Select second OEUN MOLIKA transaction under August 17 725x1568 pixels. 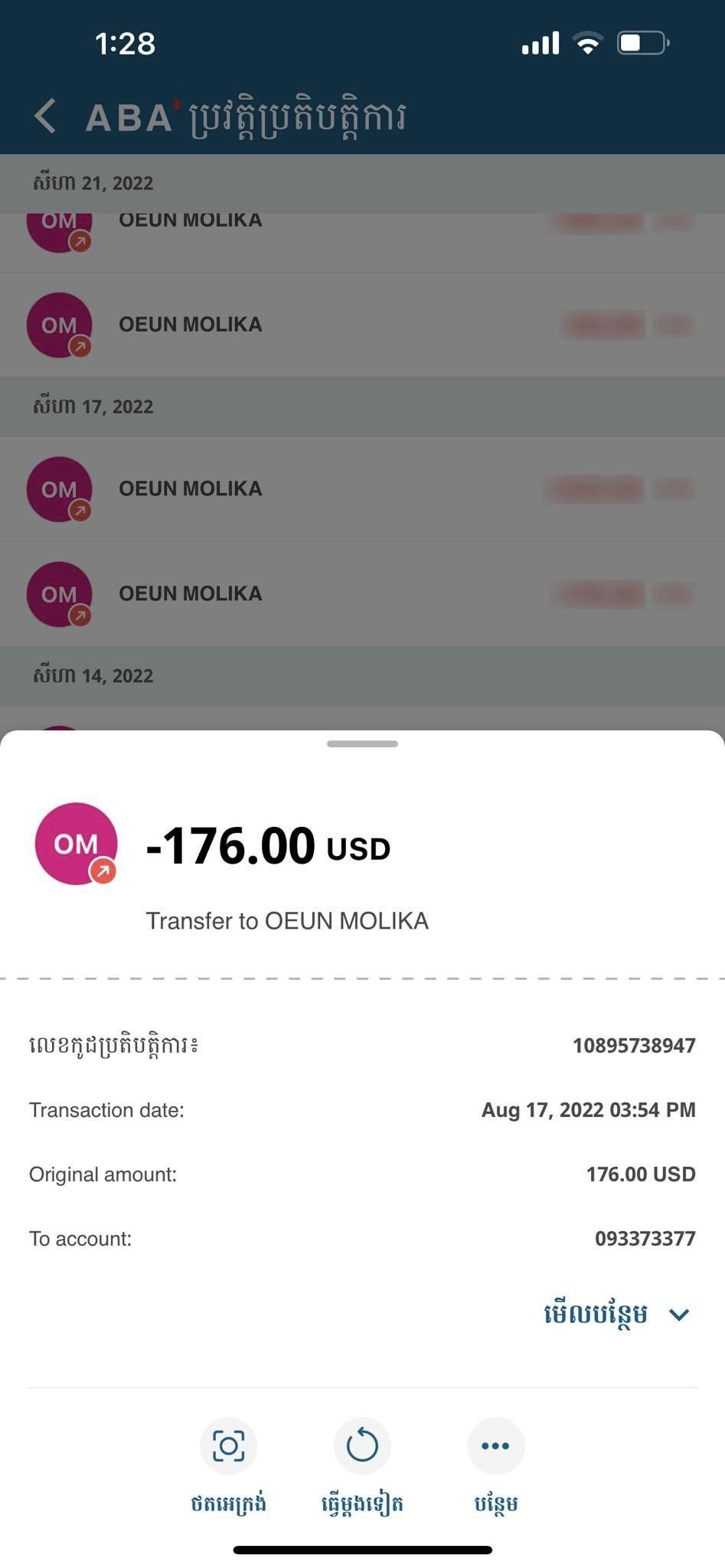pyautogui.click(x=362, y=594)
